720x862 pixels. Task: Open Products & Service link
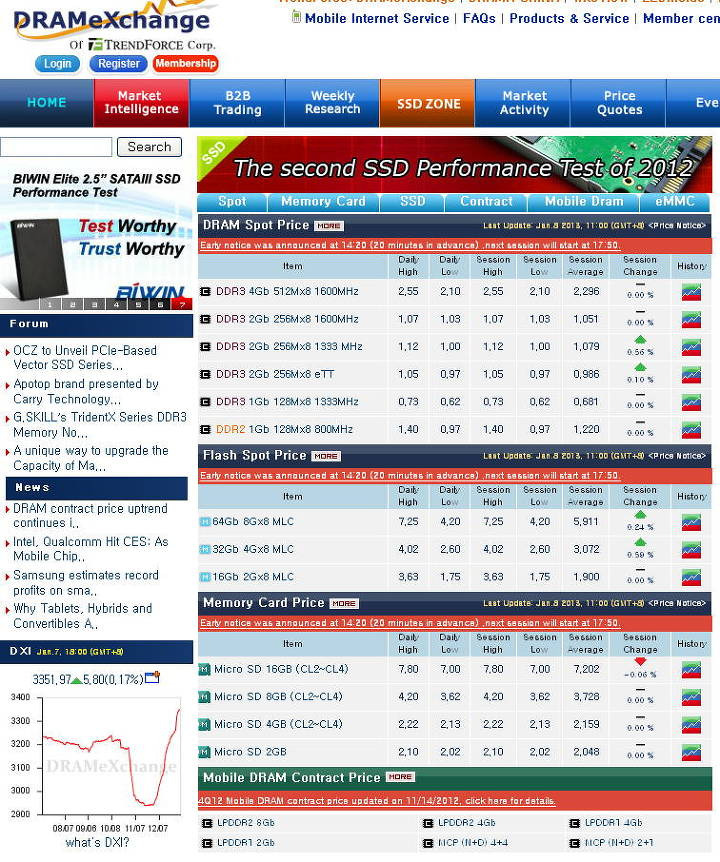point(569,18)
